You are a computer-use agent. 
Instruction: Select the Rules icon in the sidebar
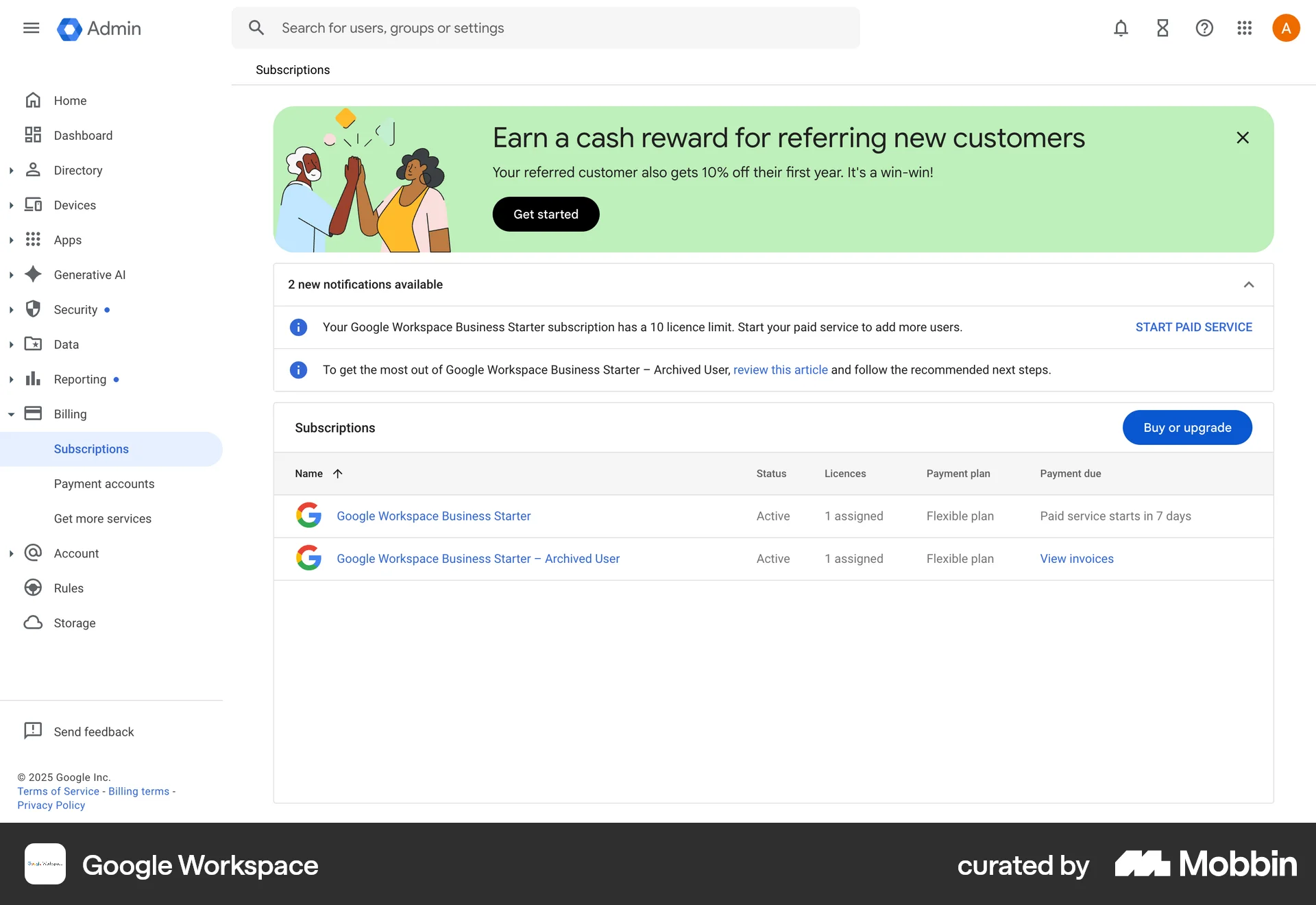33,588
